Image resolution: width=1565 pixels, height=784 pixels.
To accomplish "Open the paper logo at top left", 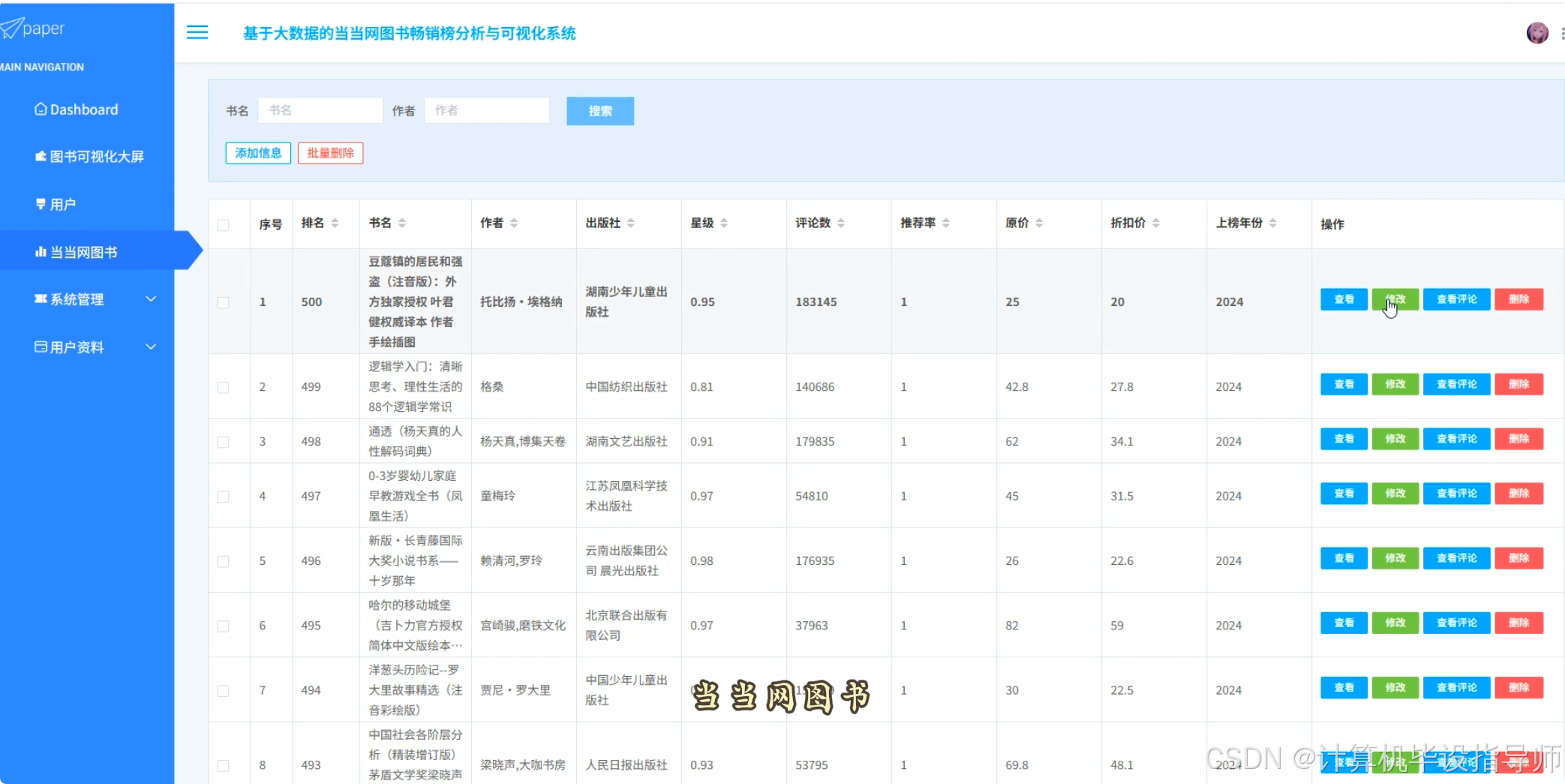I will 34,28.
